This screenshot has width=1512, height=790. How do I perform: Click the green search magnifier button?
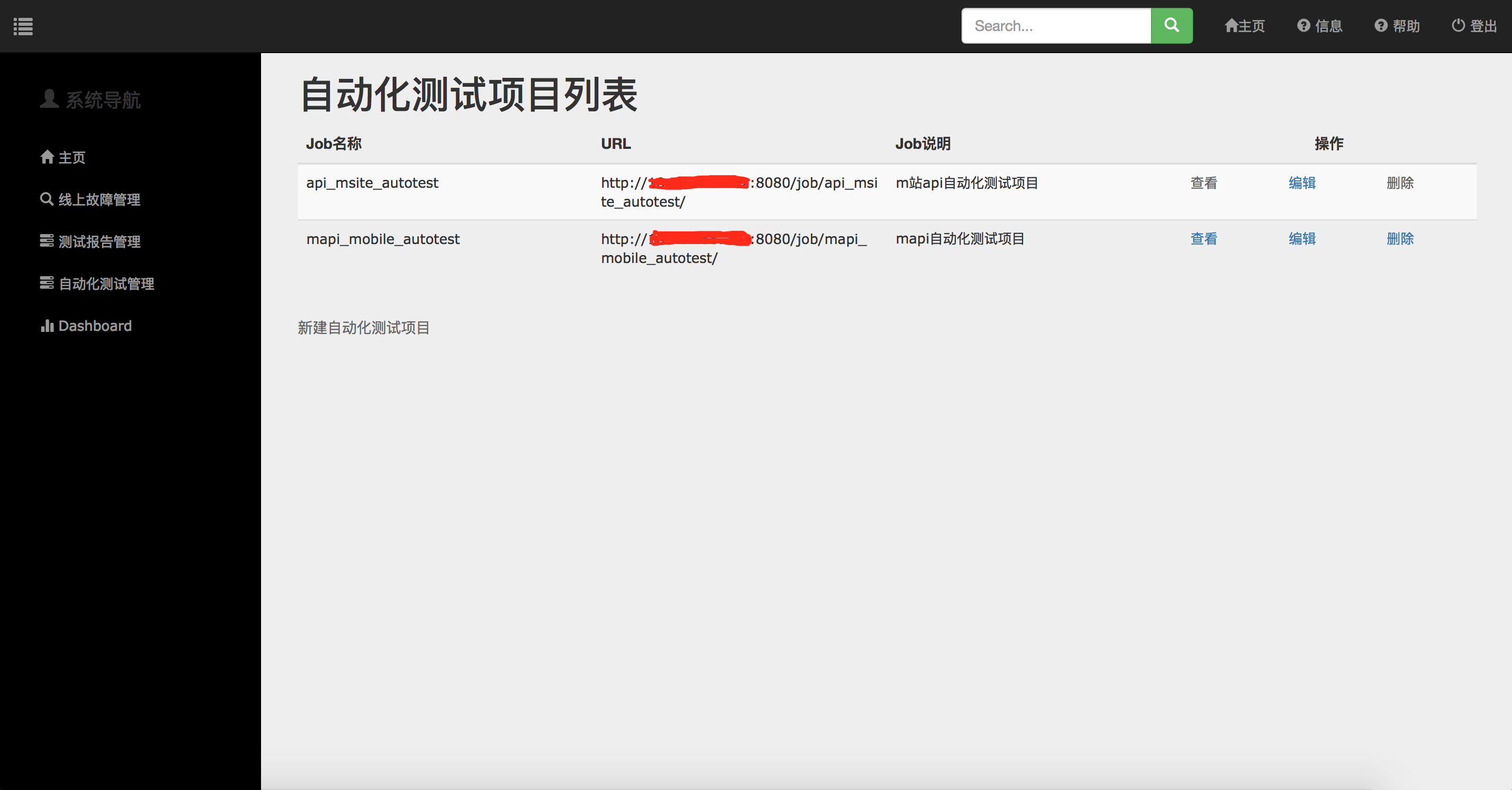tap(1171, 25)
